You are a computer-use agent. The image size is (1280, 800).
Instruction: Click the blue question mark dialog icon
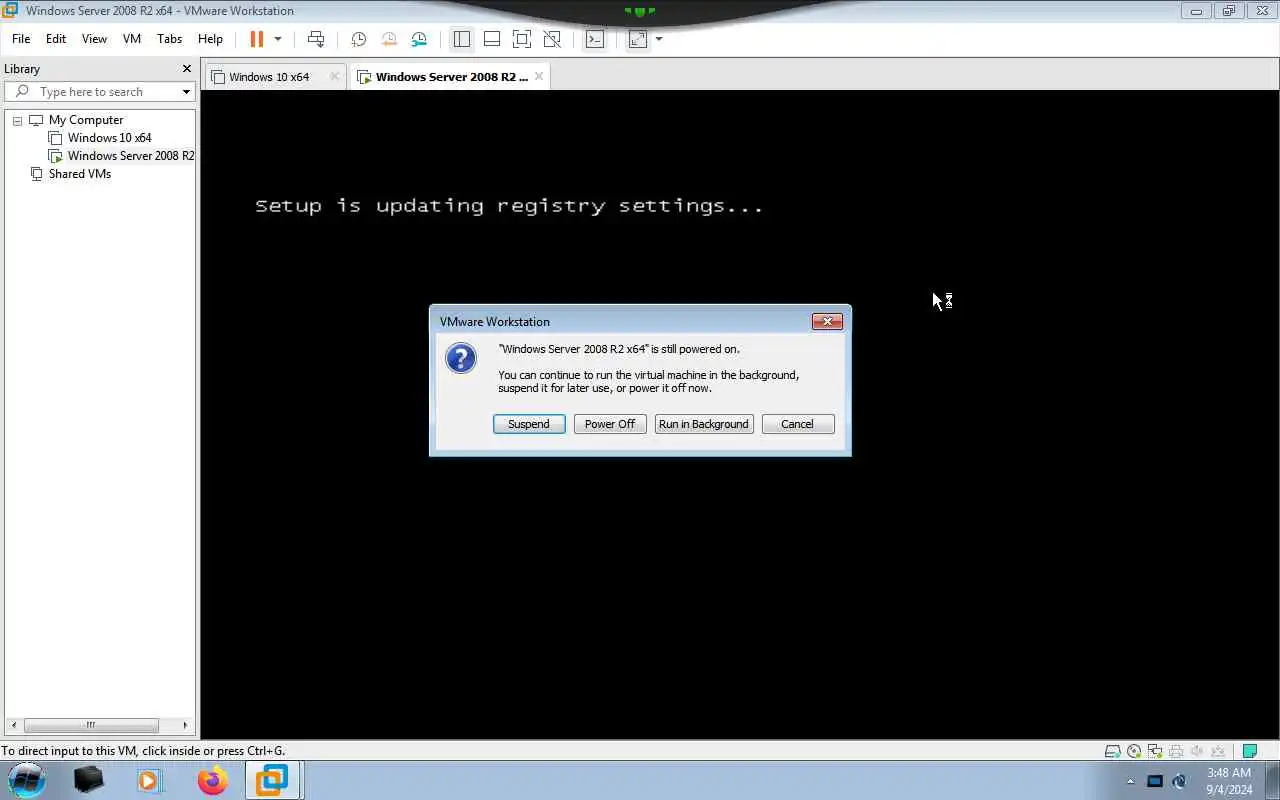(461, 358)
